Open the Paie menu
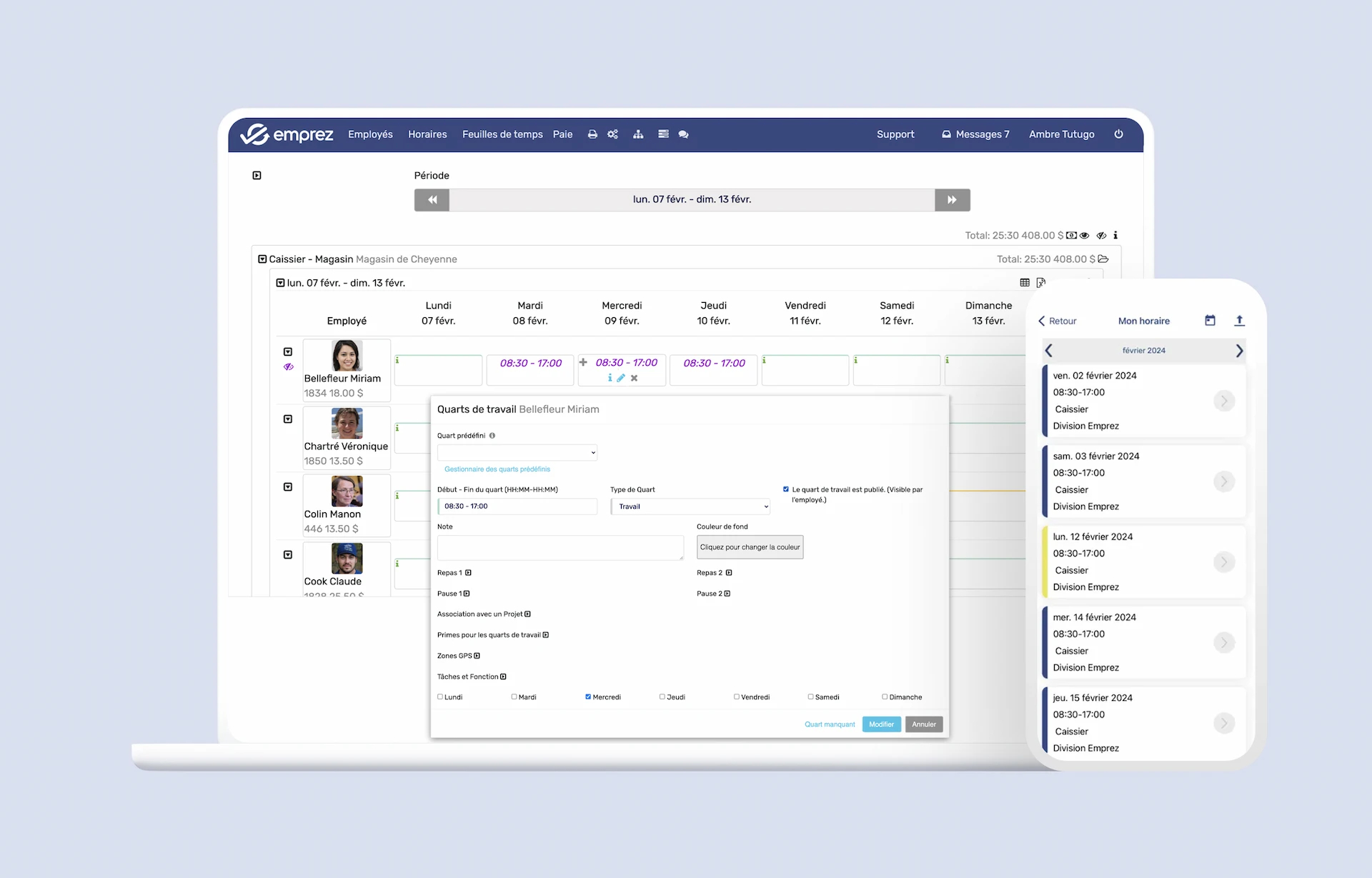Image resolution: width=1372 pixels, height=878 pixels. 562,134
